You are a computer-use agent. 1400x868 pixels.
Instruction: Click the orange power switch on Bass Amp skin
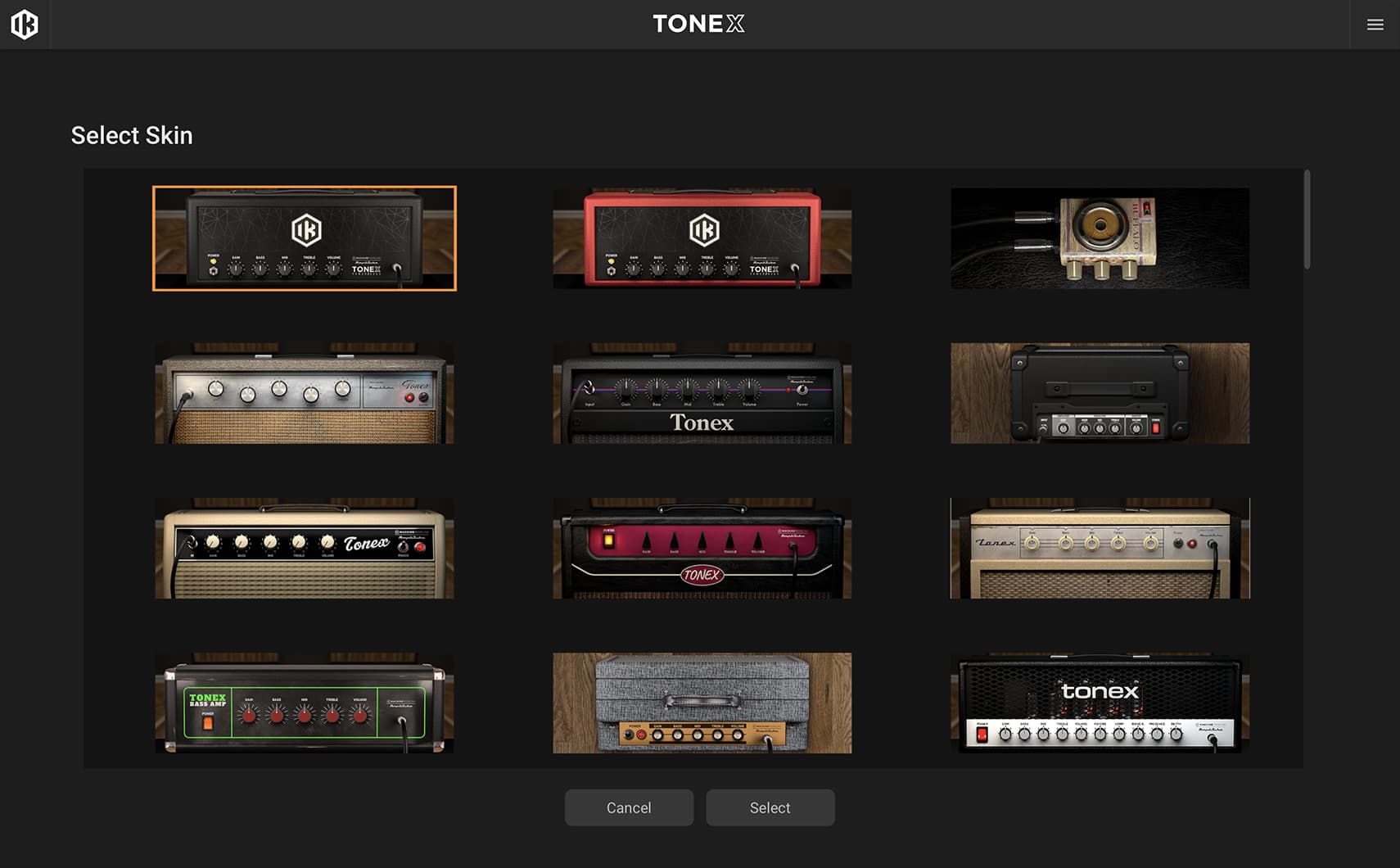click(x=208, y=723)
